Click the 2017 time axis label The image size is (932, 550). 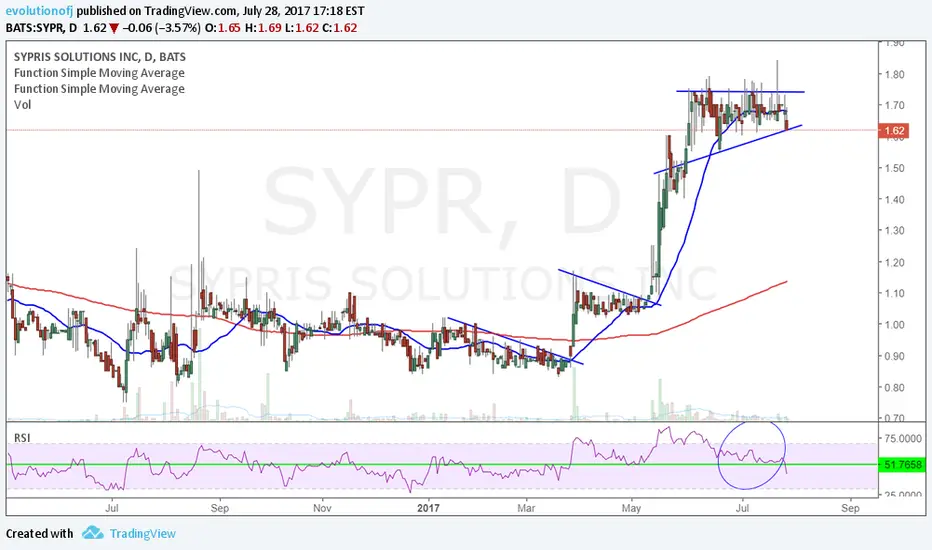pyautogui.click(x=429, y=508)
